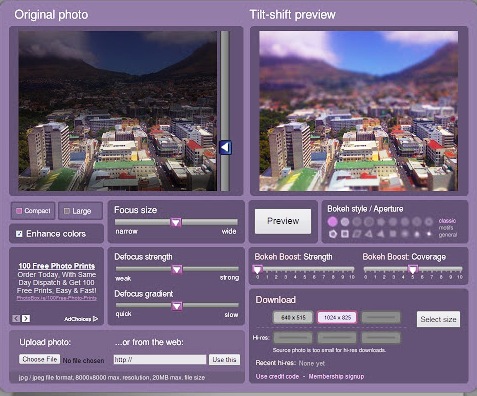Click the Preview button

[x=283, y=221]
